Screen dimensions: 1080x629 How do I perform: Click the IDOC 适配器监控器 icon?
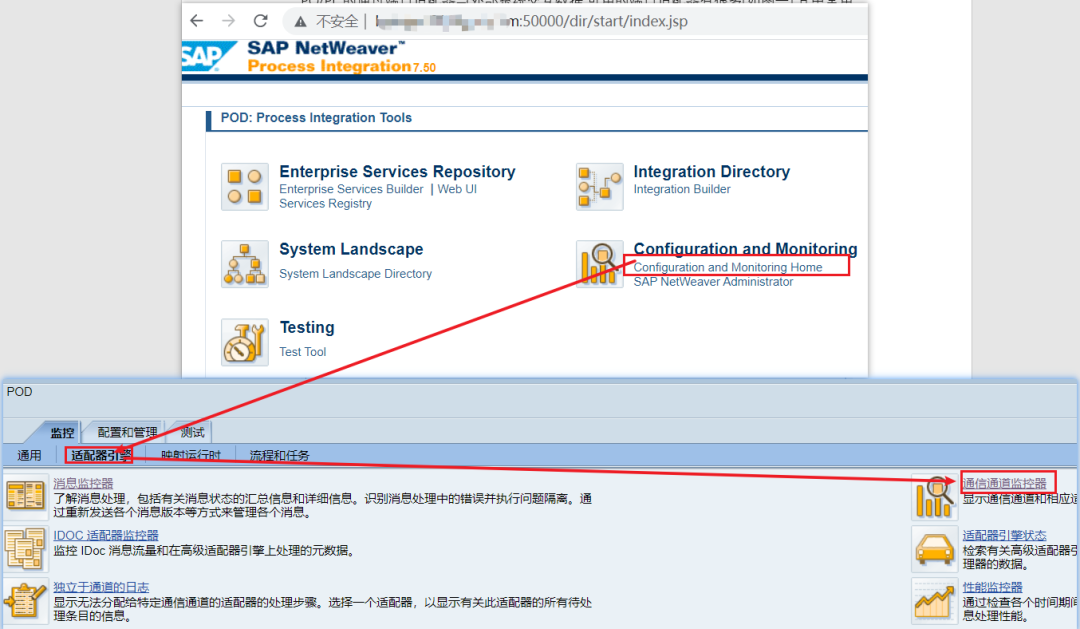25,548
